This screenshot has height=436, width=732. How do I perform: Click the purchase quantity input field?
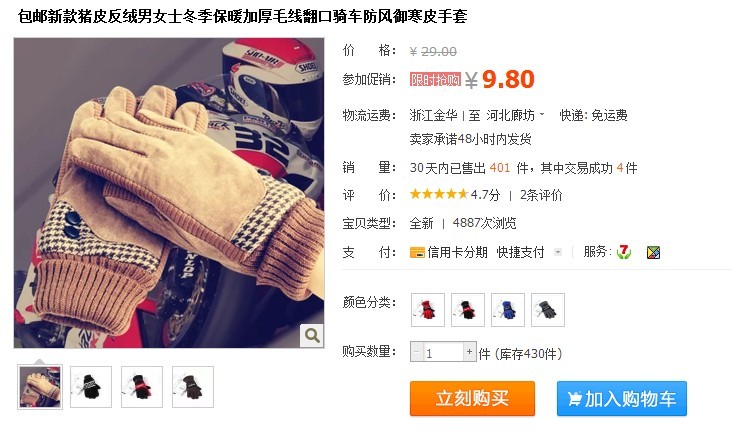pos(443,352)
